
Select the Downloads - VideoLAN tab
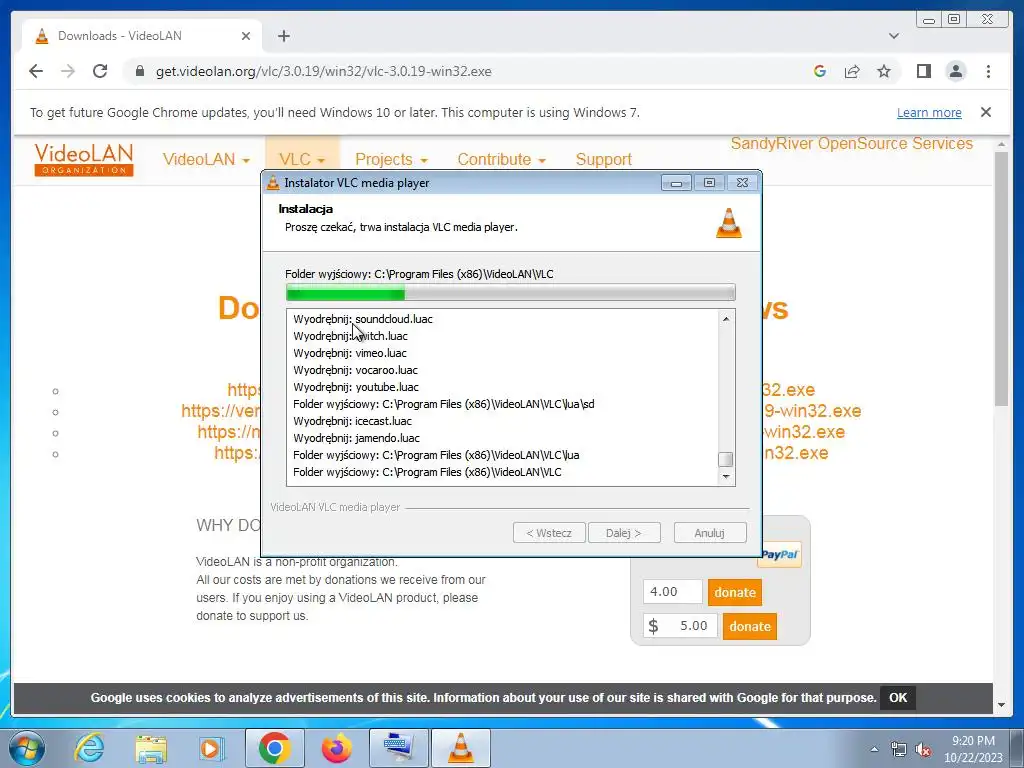coord(142,36)
